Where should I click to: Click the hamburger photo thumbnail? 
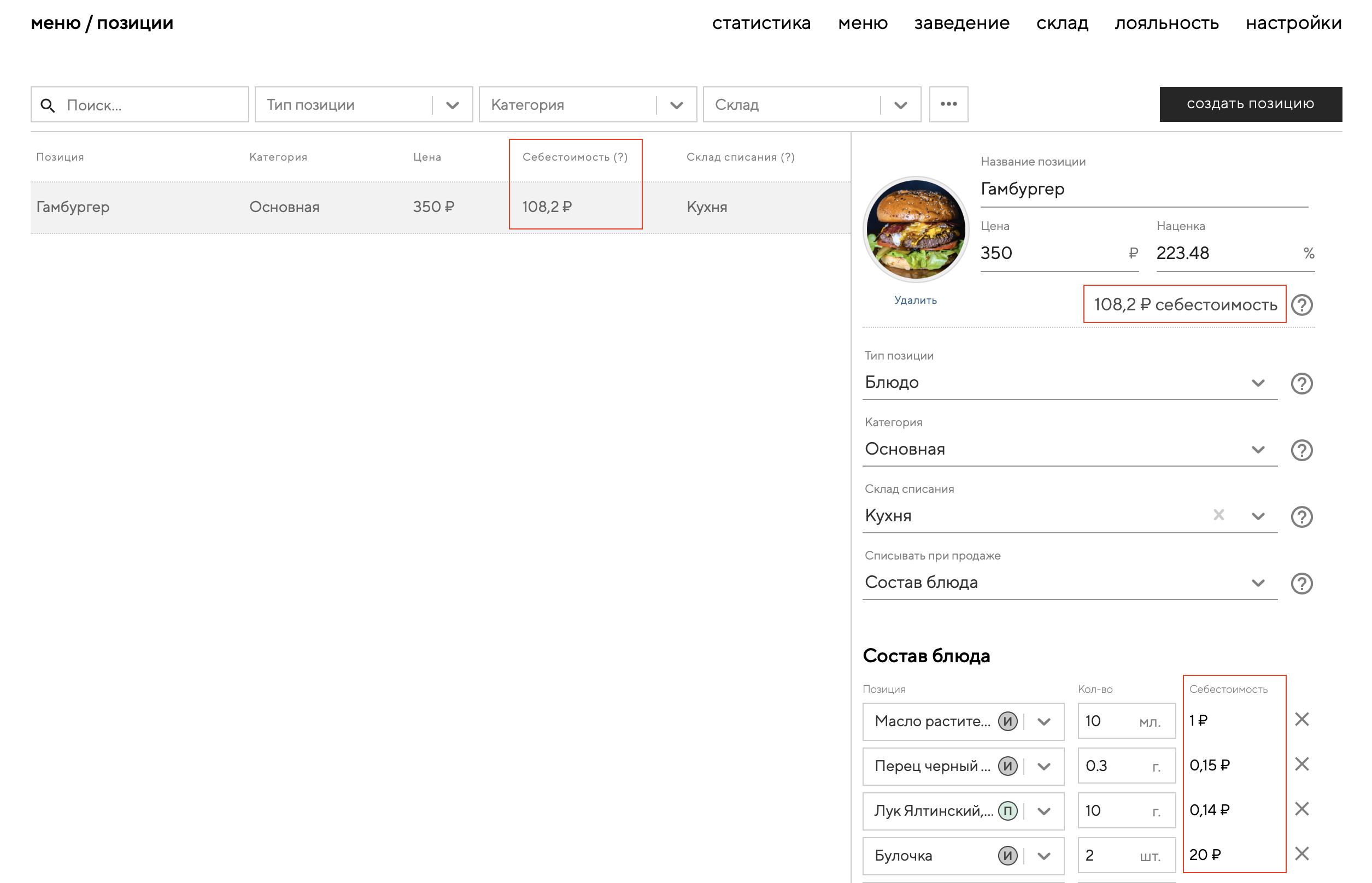[916, 229]
